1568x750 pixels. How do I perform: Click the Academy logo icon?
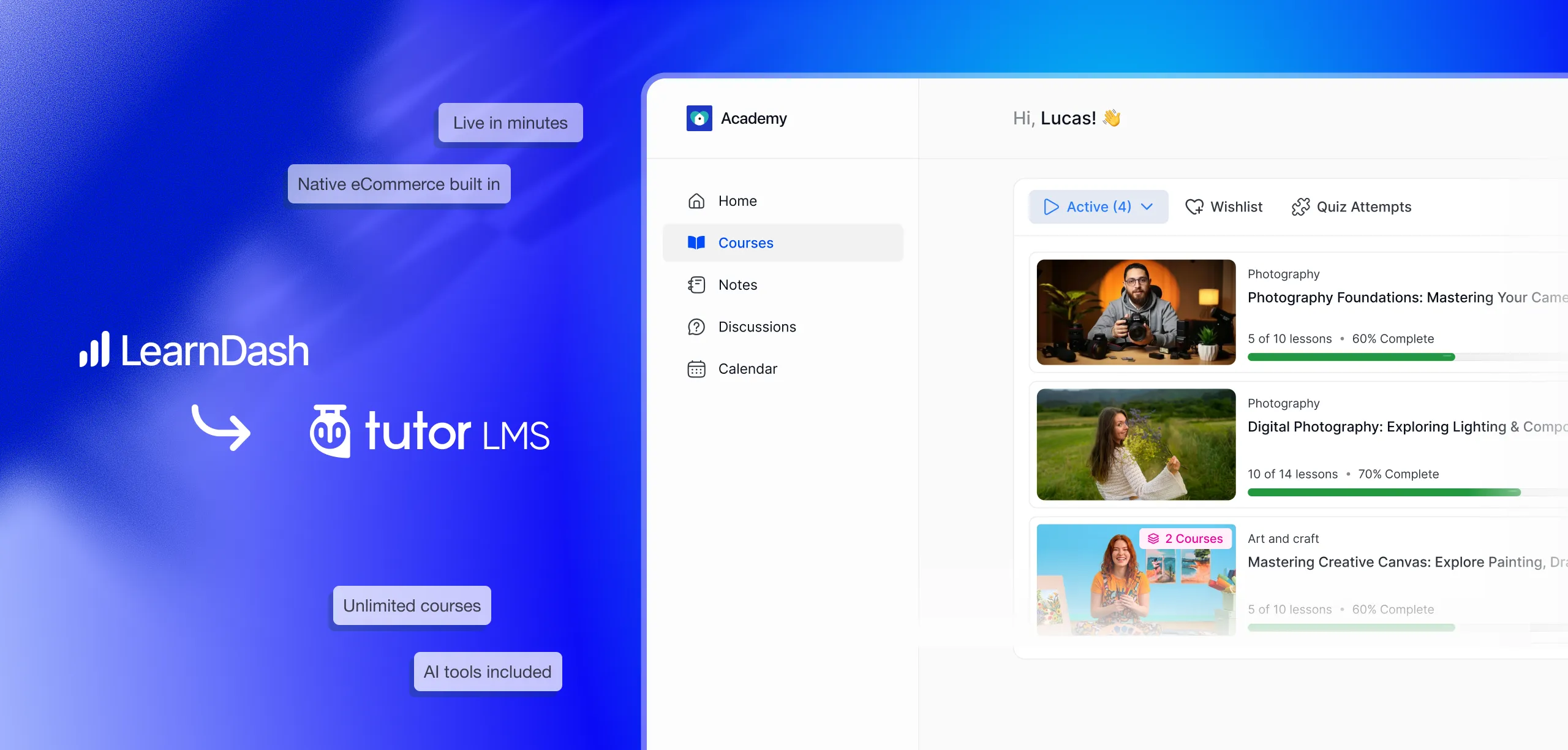tap(699, 118)
